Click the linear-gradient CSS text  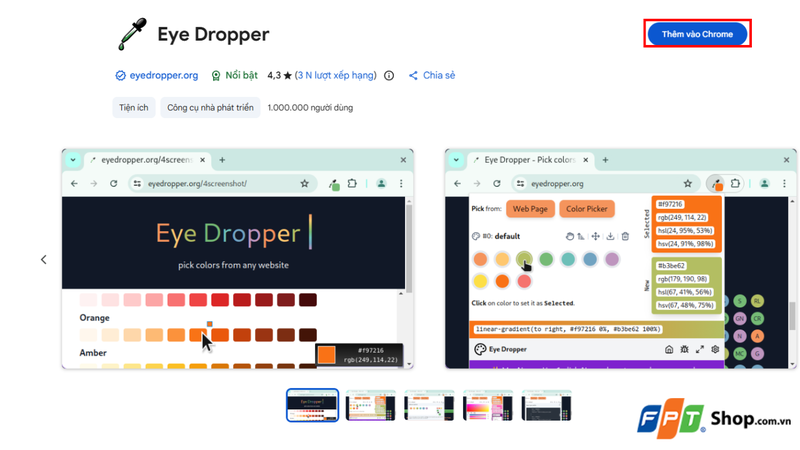tap(568, 329)
